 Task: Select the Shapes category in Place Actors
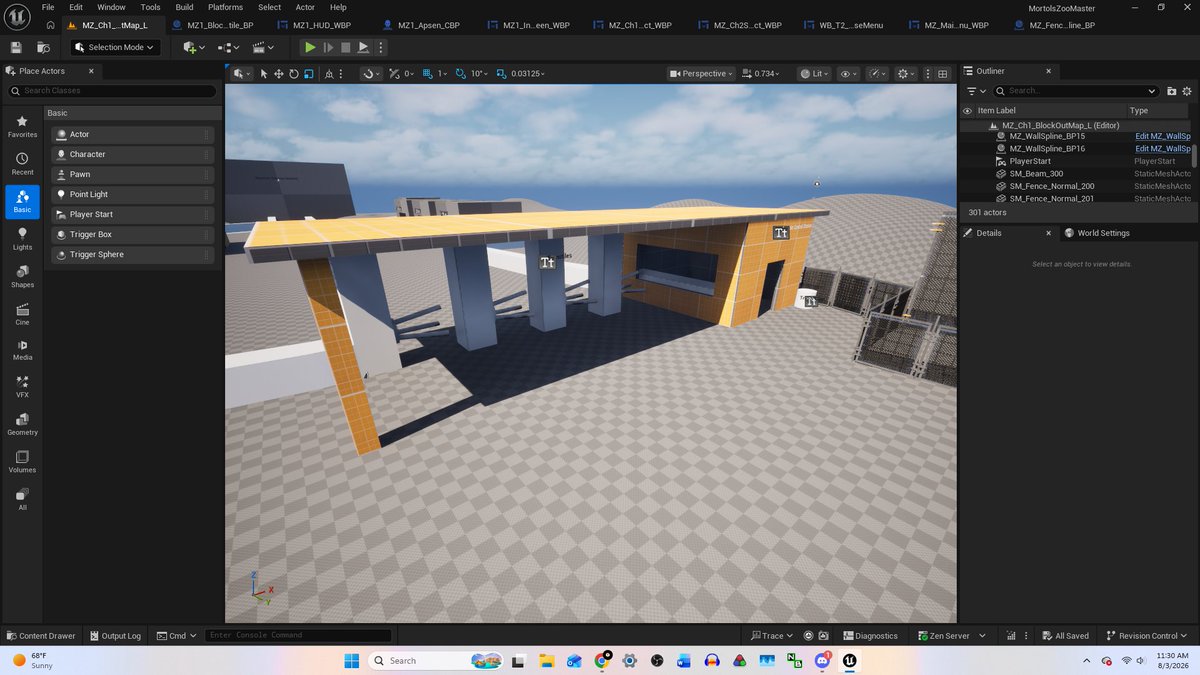22,277
